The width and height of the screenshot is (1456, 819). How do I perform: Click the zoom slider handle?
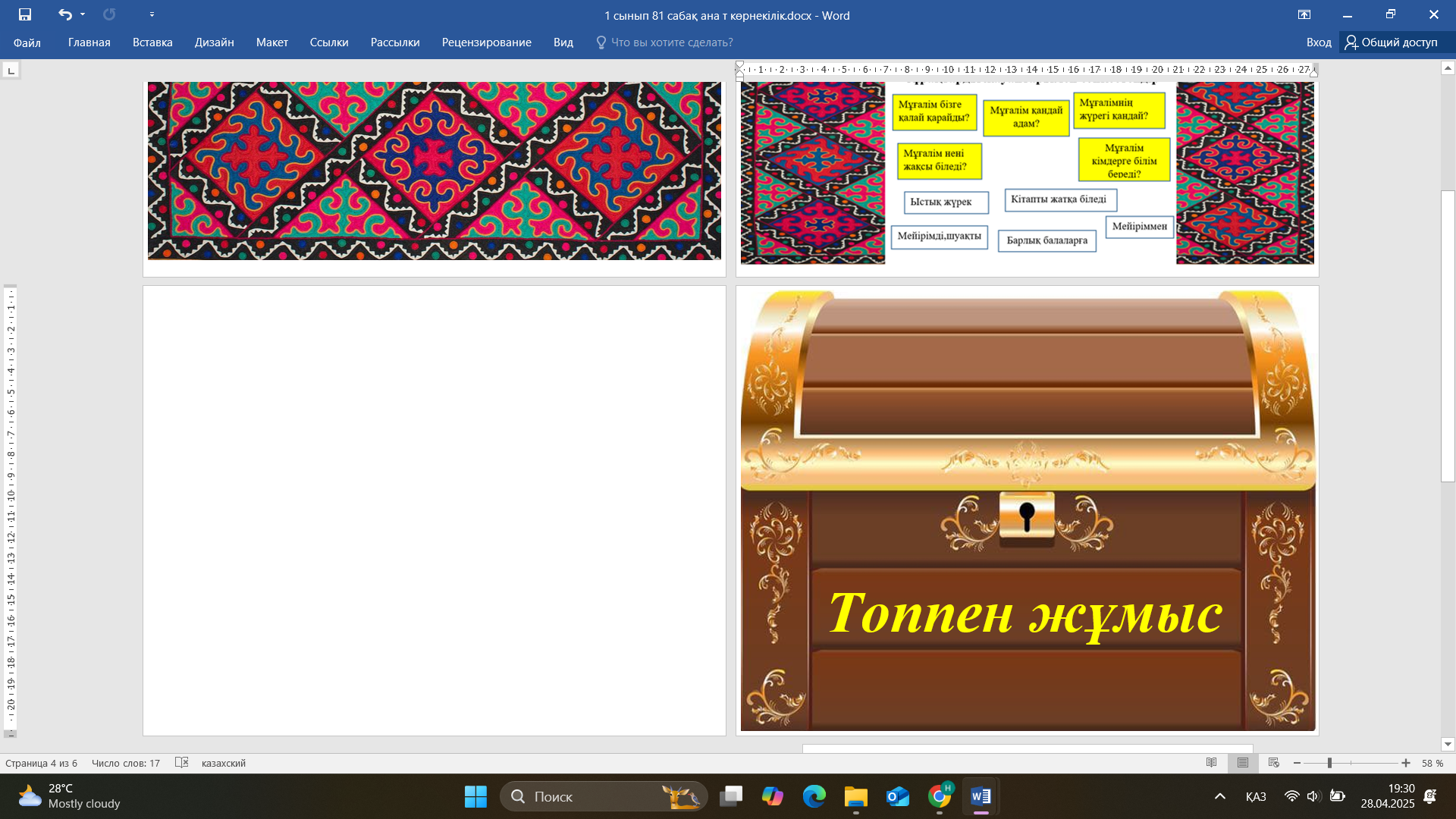(x=1329, y=763)
